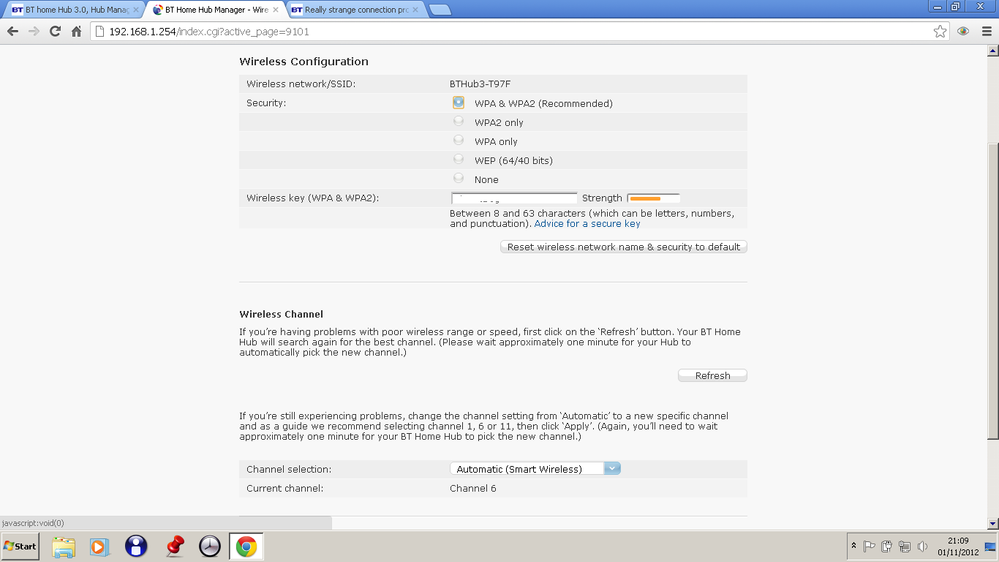Select WPA2 only security option

[x=458, y=121]
